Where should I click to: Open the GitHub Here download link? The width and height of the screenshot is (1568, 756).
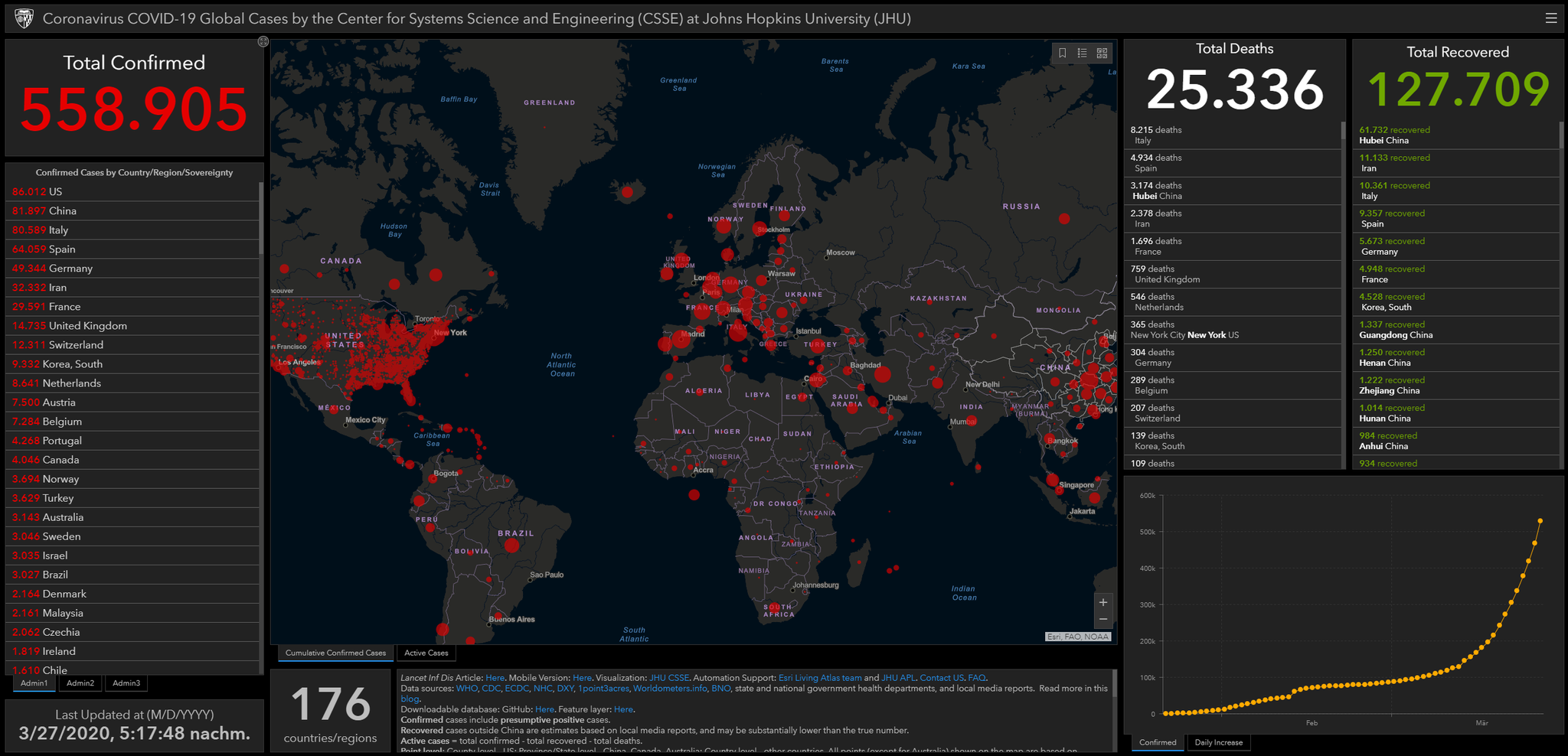pos(544,709)
